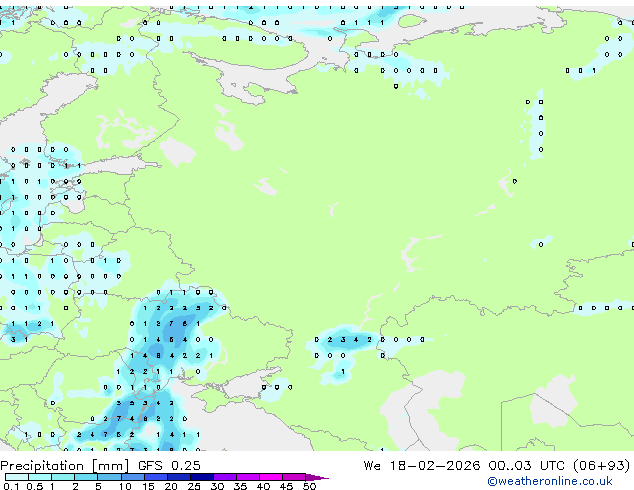Select the 30–35 mm purple swatch
This screenshot has width=634, height=490.
(224, 477)
